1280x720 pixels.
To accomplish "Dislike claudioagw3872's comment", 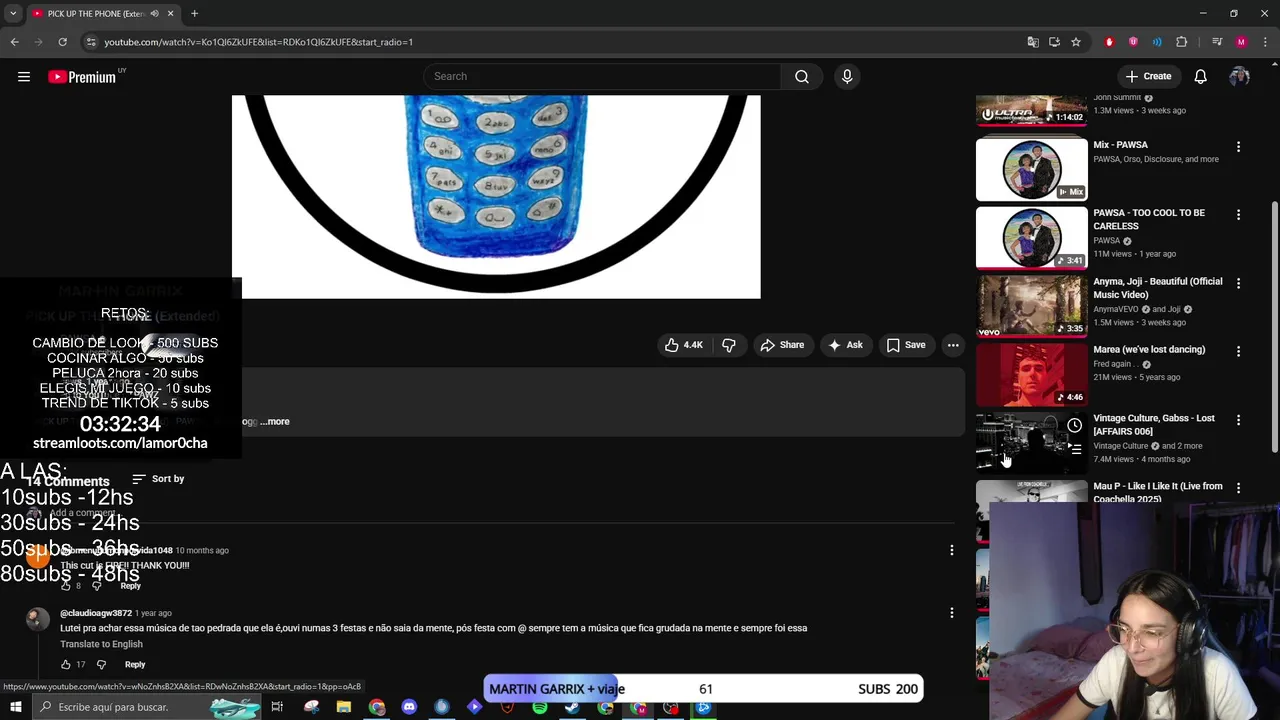I will (x=101, y=665).
